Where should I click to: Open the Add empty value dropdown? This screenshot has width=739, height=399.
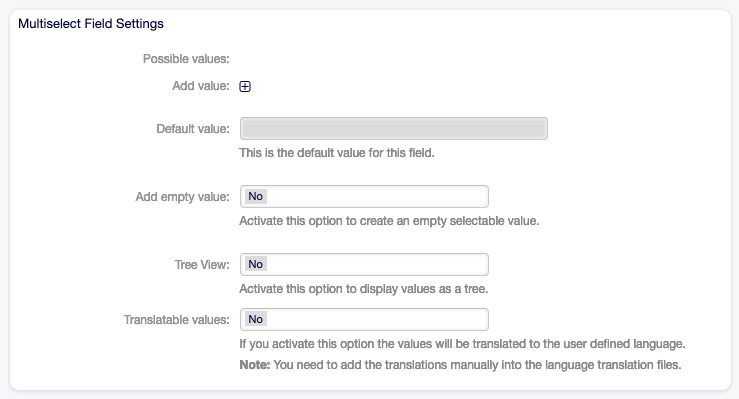click(364, 196)
